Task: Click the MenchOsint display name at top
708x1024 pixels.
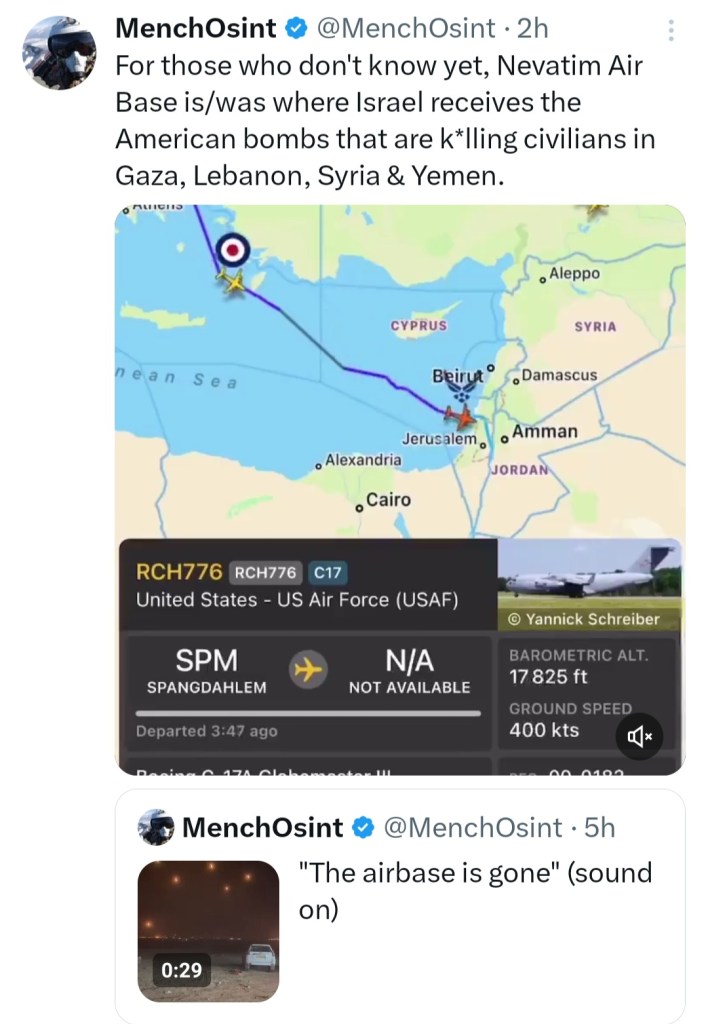Action: pyautogui.click(x=197, y=30)
